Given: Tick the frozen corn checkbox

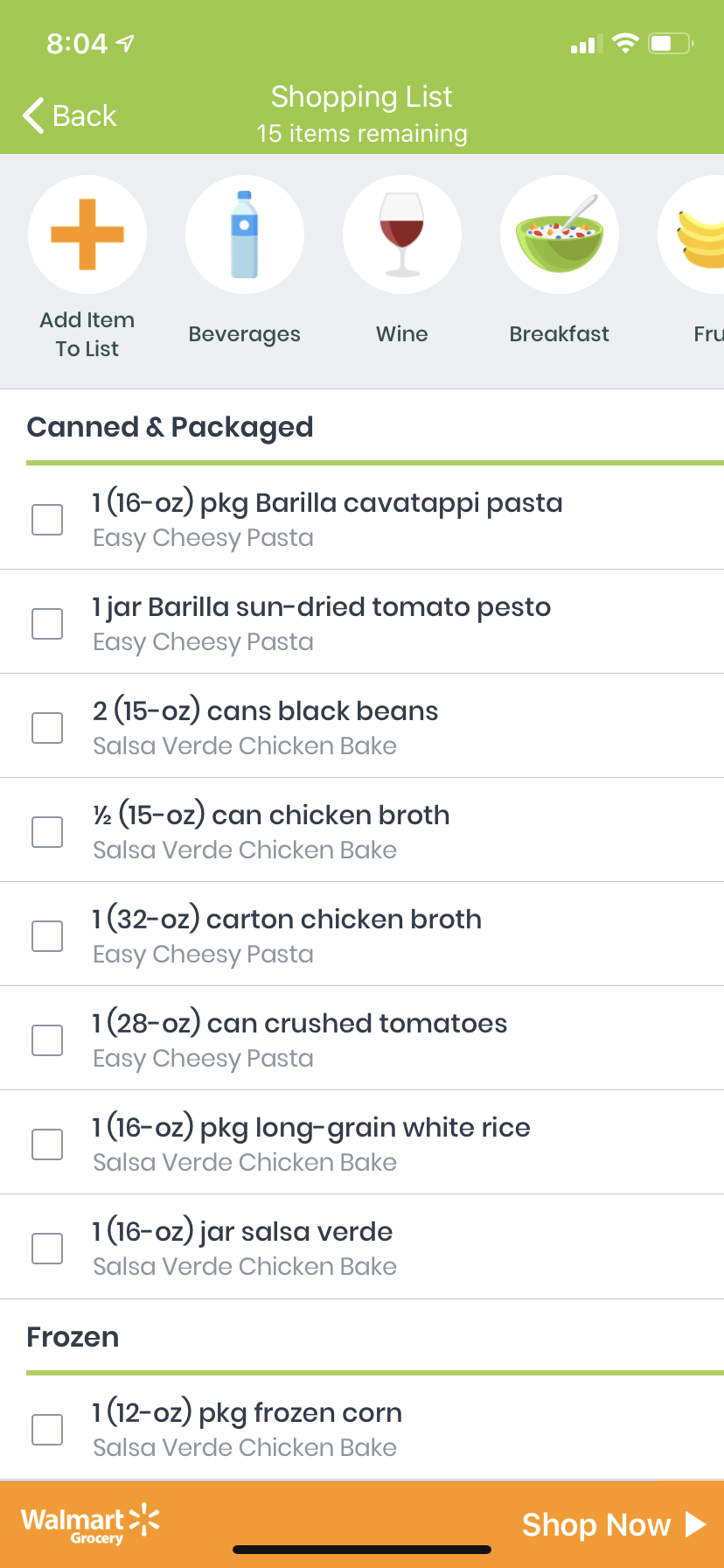Looking at the screenshot, I should (x=47, y=1430).
